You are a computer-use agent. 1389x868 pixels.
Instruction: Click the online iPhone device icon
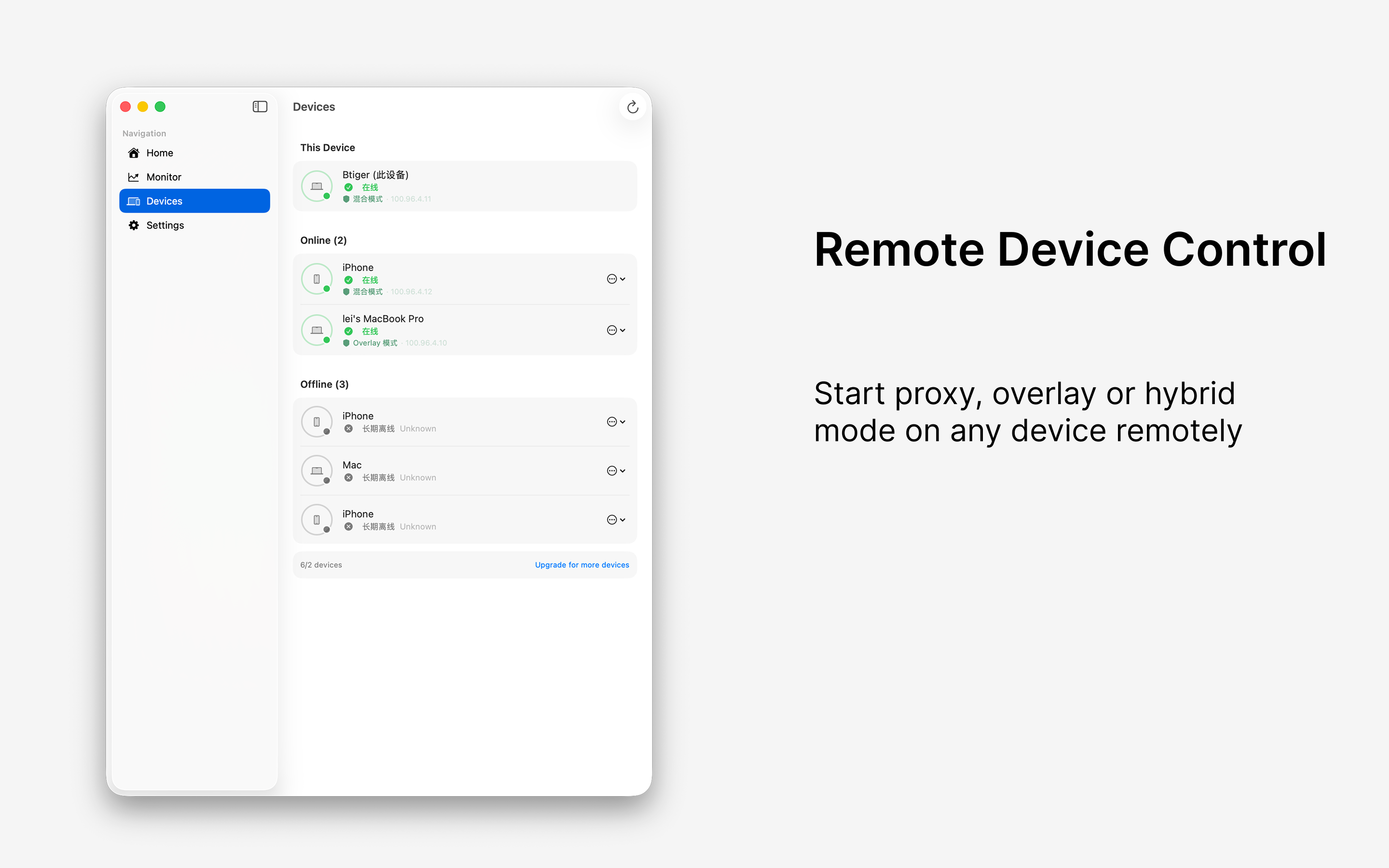[317, 279]
